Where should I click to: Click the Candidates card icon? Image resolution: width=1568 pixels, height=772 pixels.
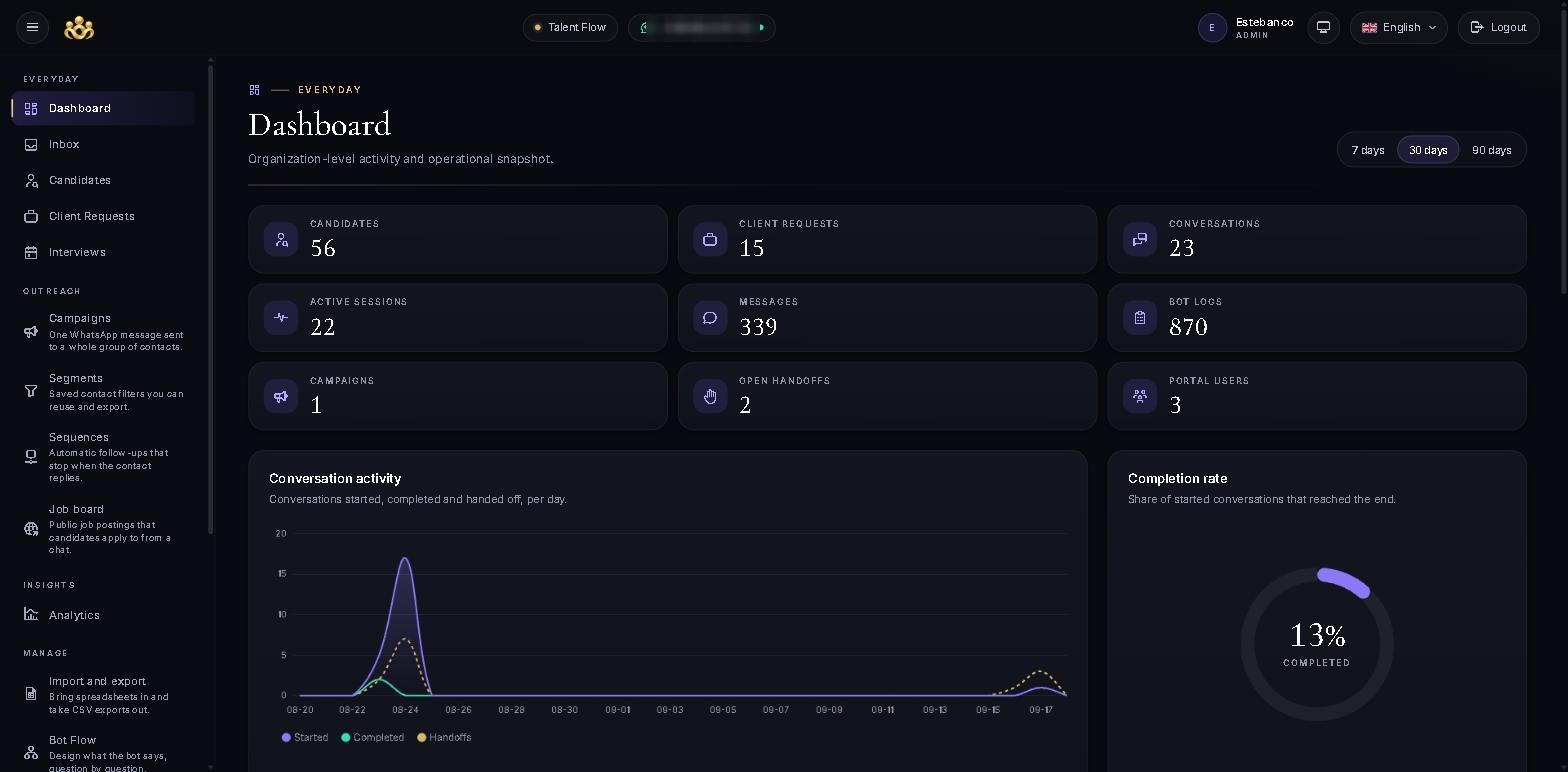(281, 239)
